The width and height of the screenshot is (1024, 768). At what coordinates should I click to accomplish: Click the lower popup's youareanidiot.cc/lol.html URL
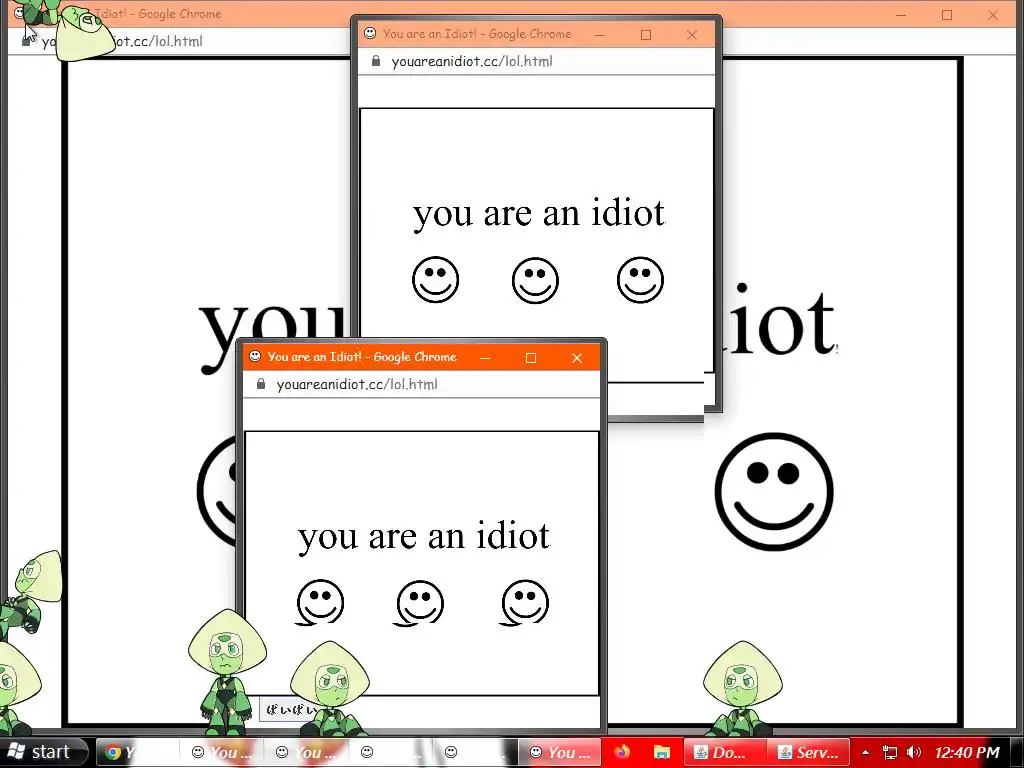coord(357,384)
